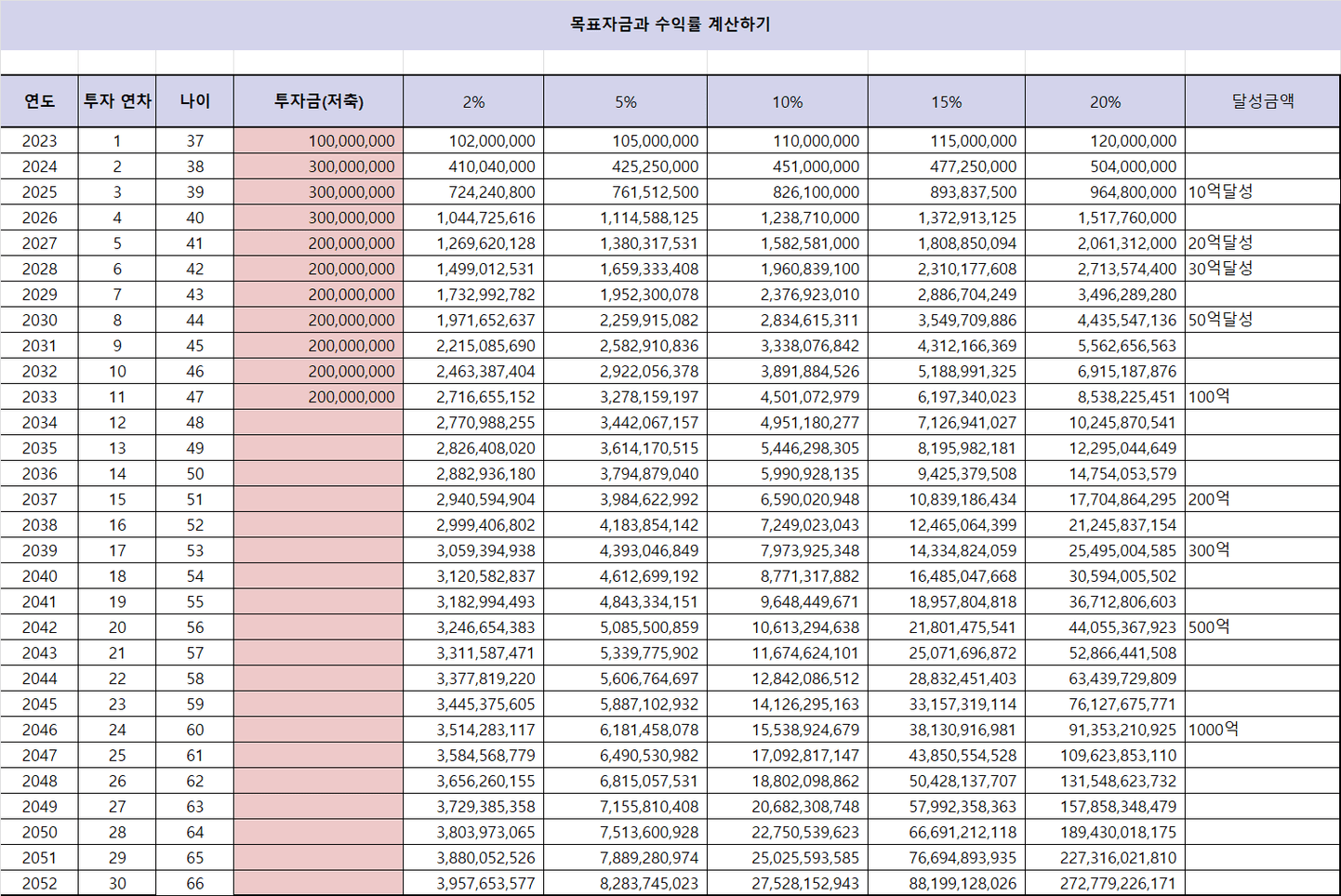1341x896 pixels.
Task: Select the 8,538,225,451 cell
Action: click(1105, 397)
